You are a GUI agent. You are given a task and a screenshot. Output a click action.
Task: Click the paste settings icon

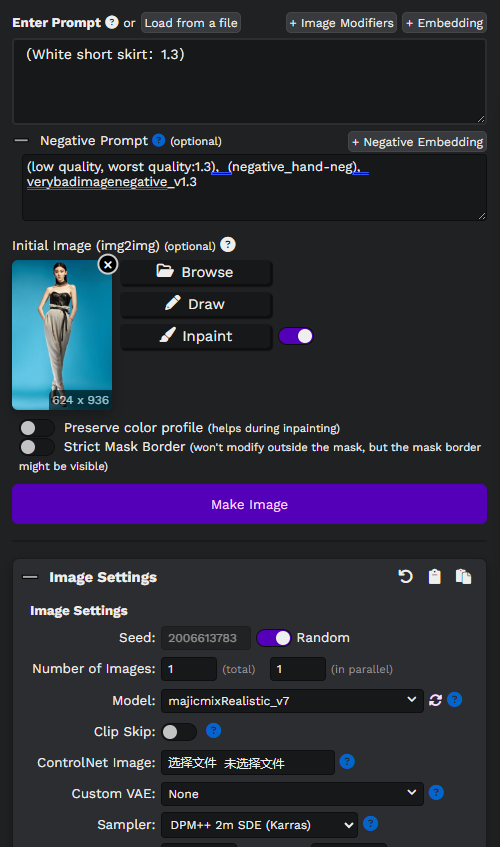463,576
